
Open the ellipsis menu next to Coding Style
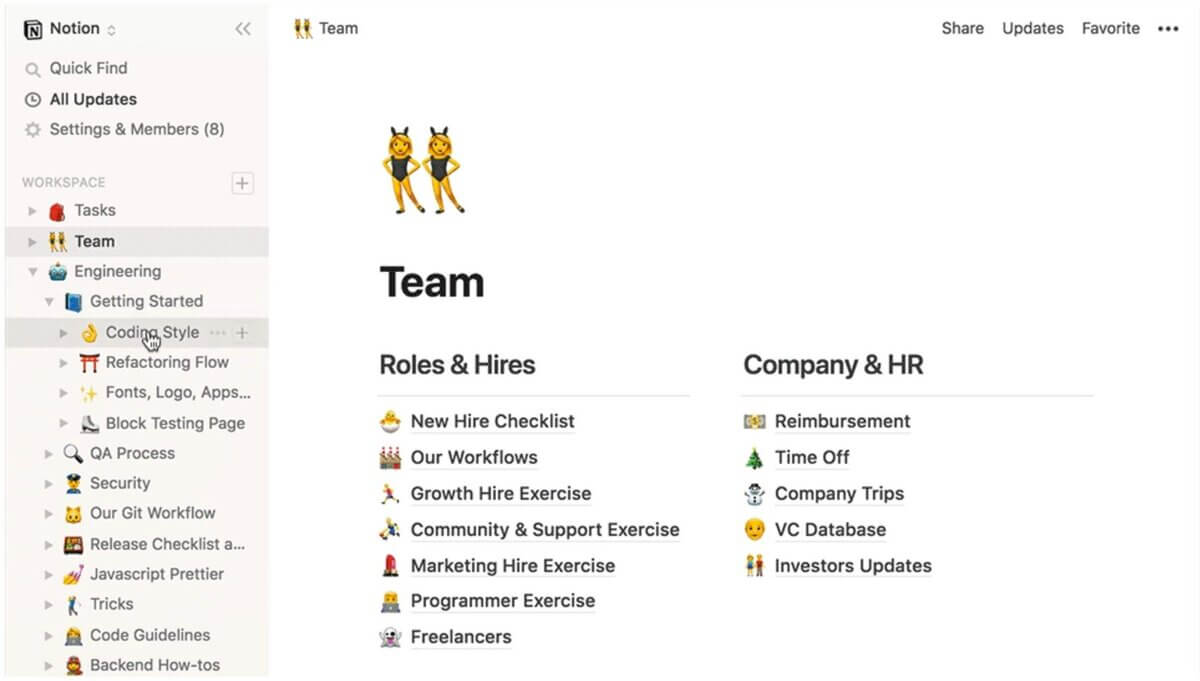click(217, 333)
